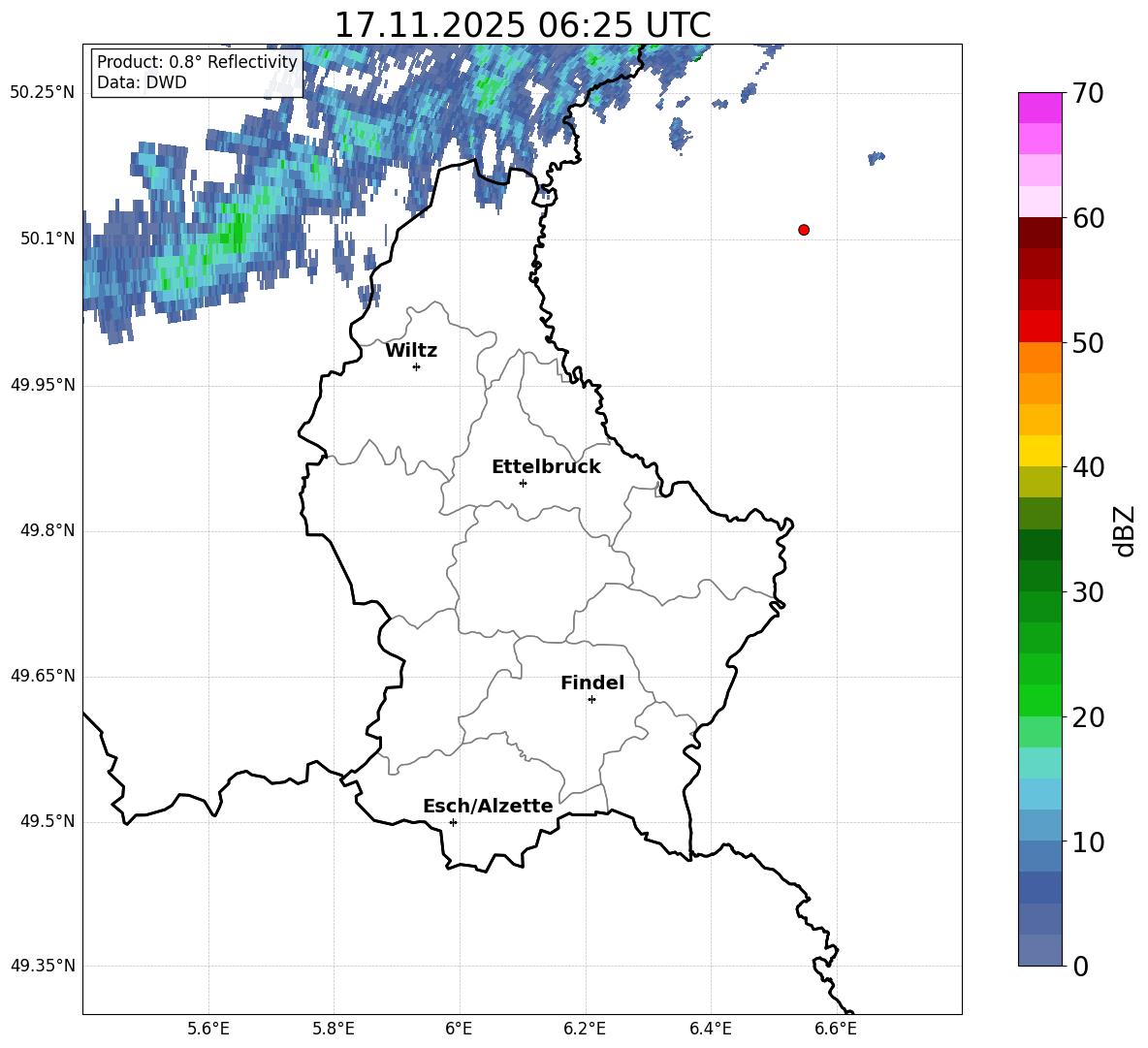This screenshot has width=1148, height=1048.
Task: Click the Esch/Alzette city label
Action: pyautogui.click(x=488, y=806)
